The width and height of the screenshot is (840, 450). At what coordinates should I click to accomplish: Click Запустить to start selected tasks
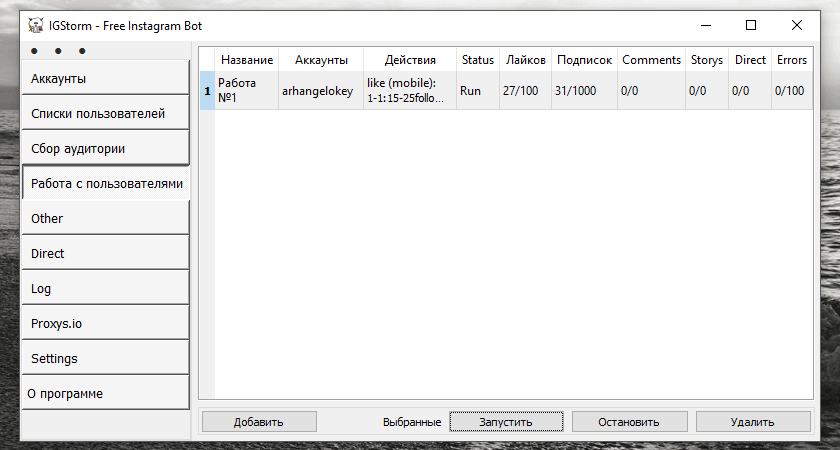[x=506, y=422]
